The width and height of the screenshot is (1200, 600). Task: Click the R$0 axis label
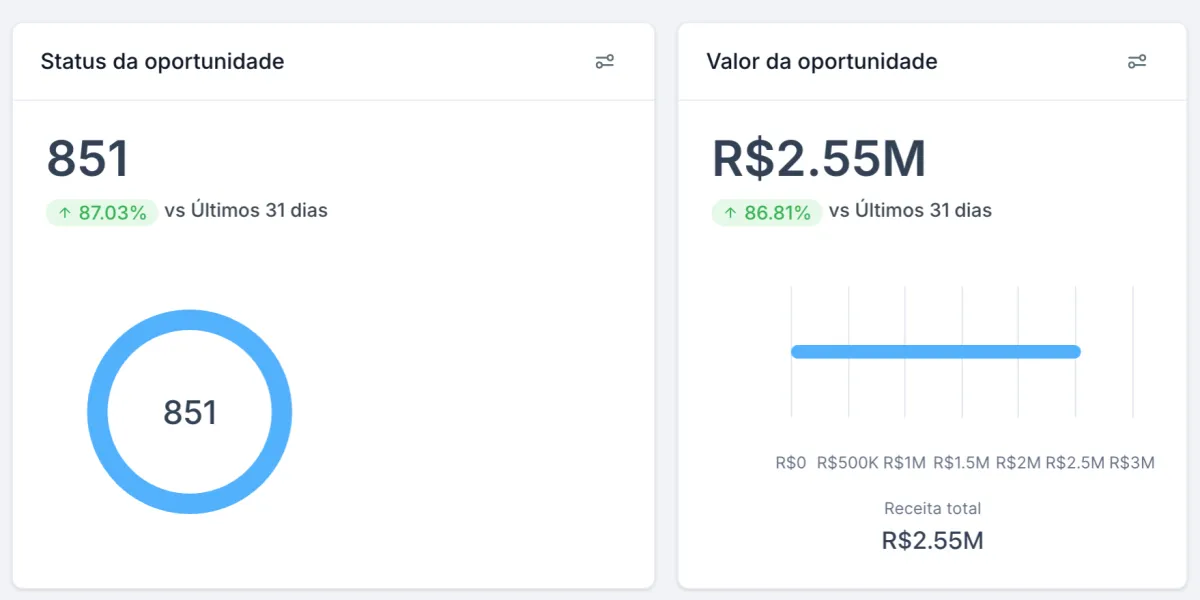[x=791, y=463]
